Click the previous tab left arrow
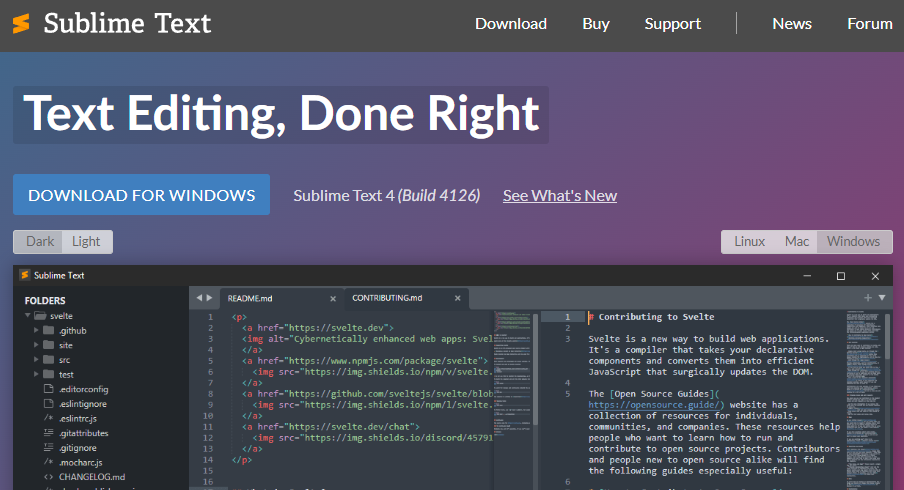904x490 pixels. tap(199, 297)
